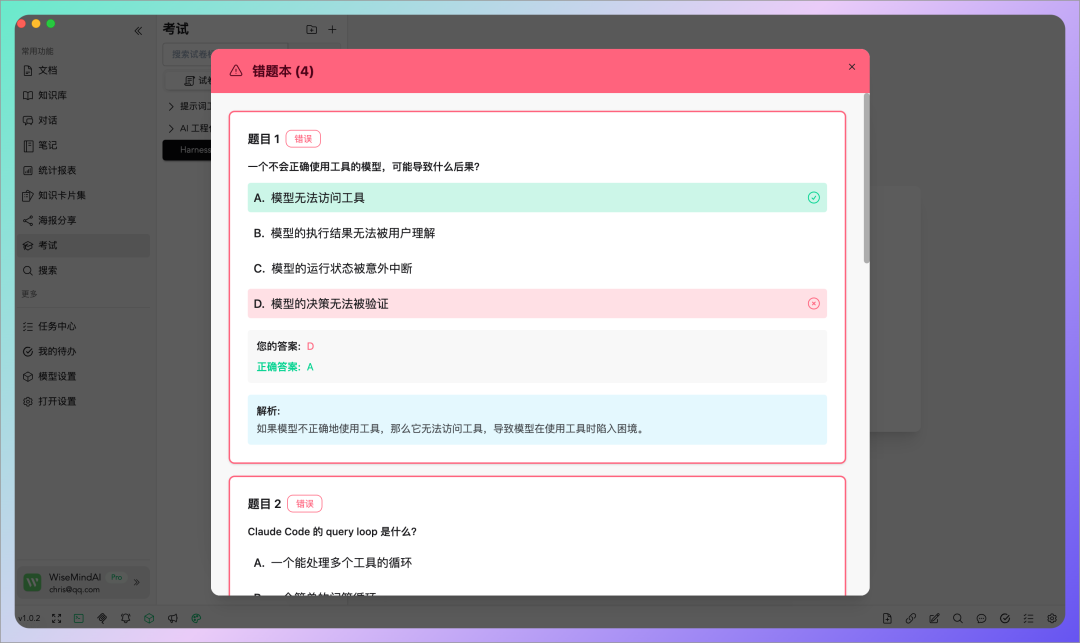Click the new folder icon in 考试 header

tap(311, 30)
